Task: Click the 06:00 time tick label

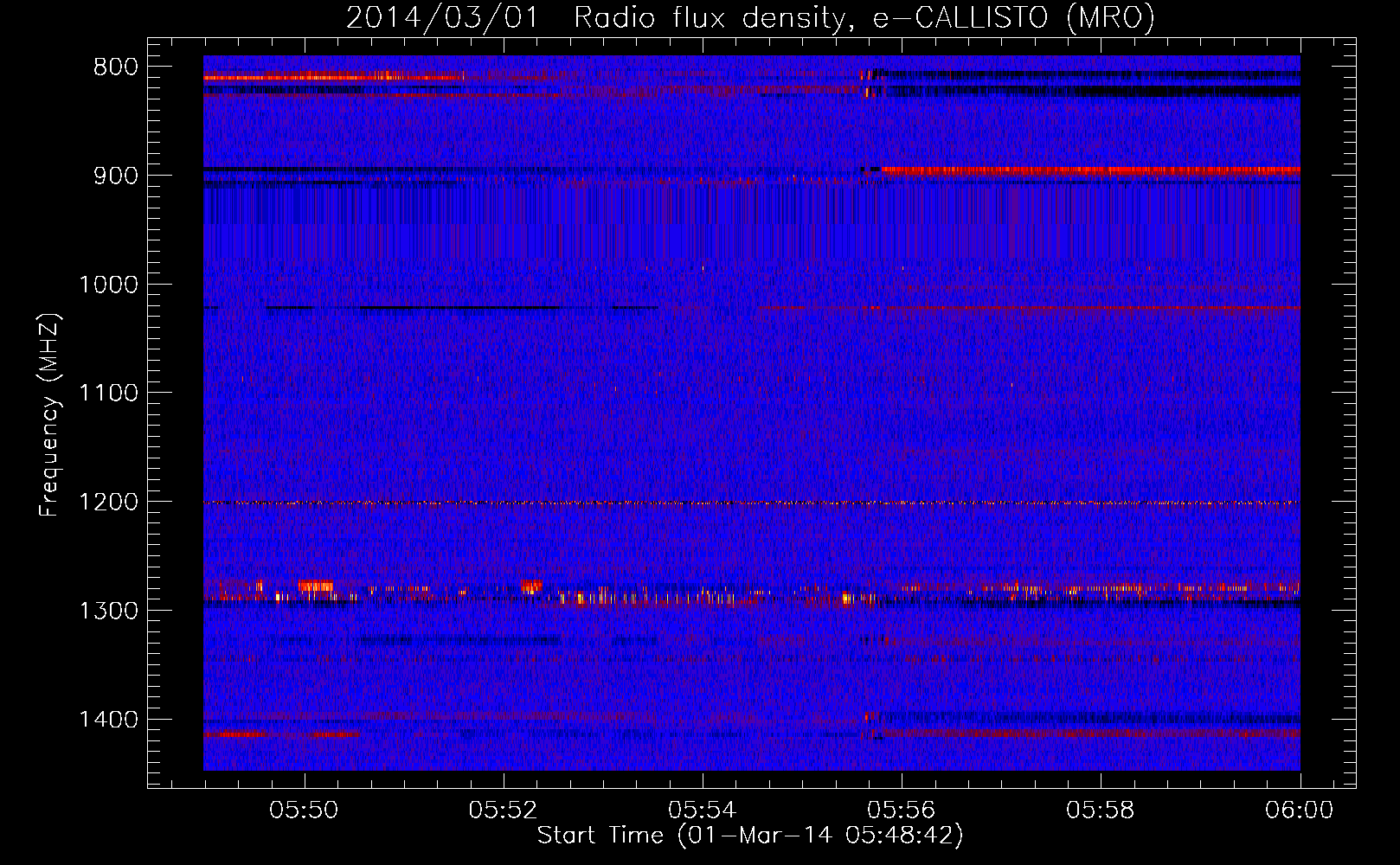Action: 1300,811
